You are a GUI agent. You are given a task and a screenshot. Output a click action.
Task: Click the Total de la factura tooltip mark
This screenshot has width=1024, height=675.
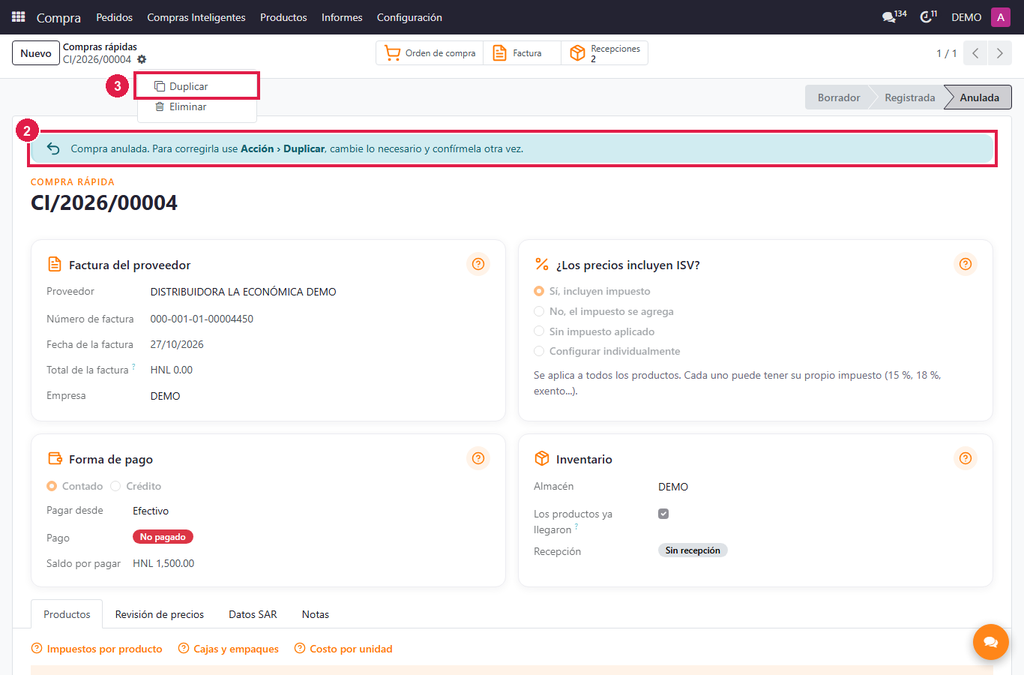[x=134, y=366]
